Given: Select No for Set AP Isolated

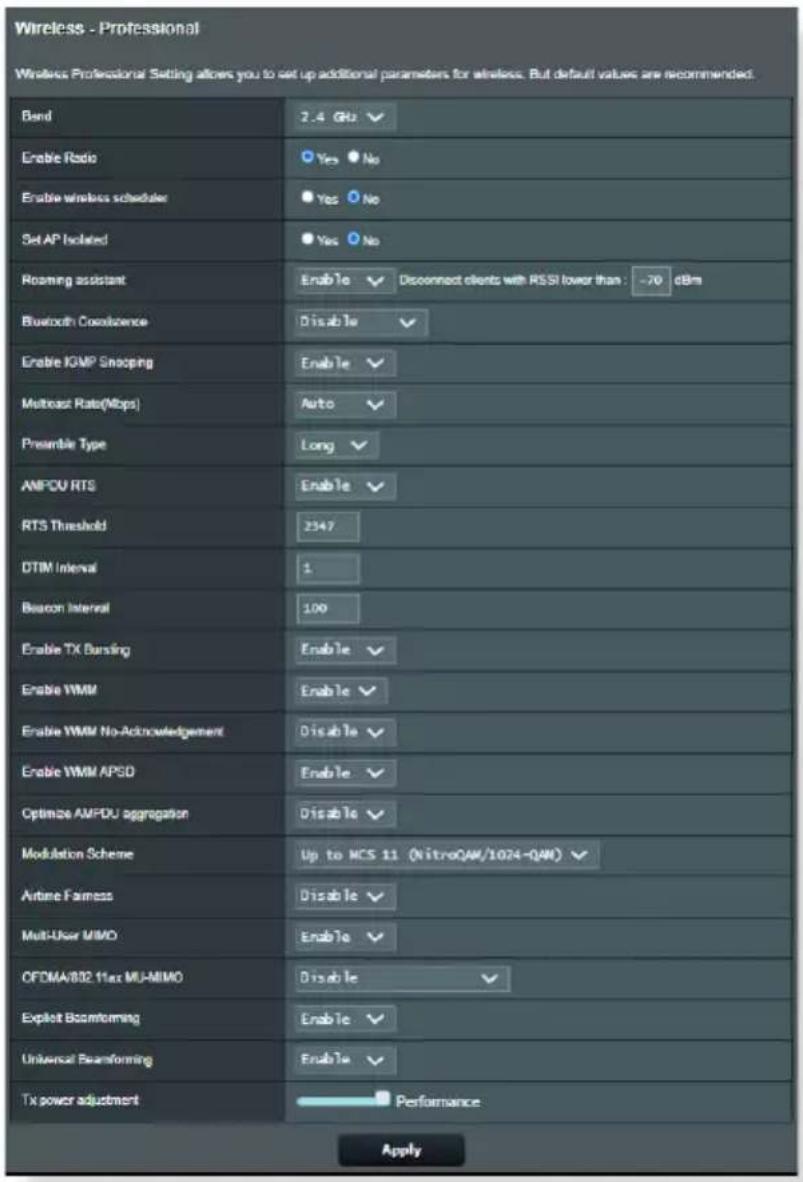Looking at the screenshot, I should (x=354, y=239).
